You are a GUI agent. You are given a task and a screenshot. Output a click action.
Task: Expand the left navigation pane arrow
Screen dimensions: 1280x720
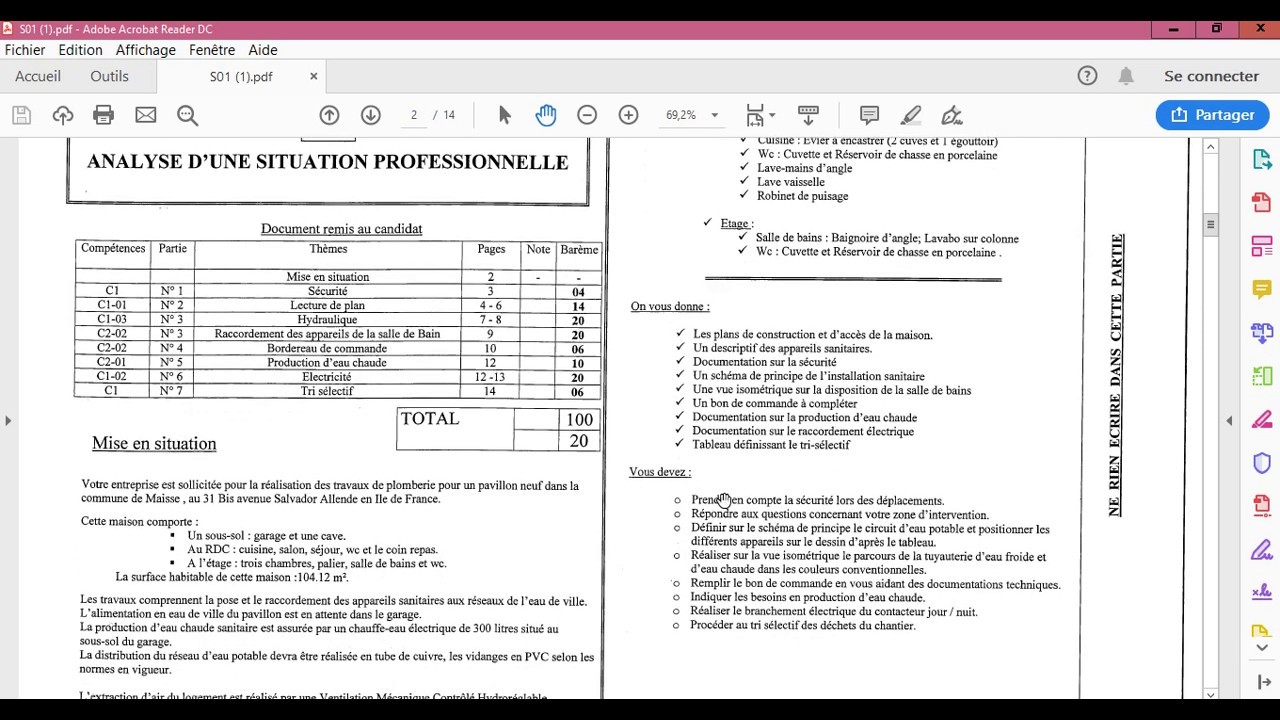(x=8, y=421)
